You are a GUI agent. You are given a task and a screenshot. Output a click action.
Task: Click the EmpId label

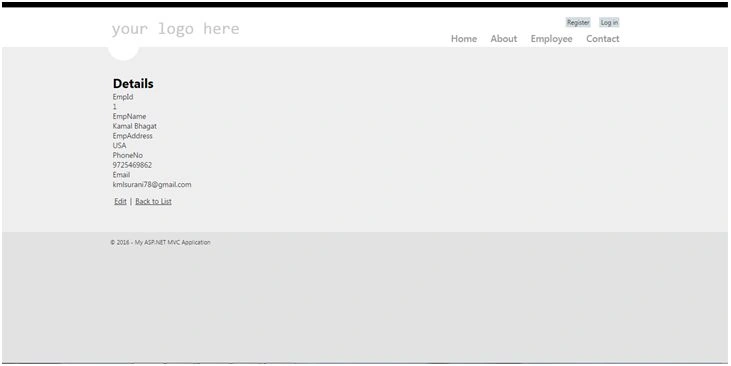[123, 97]
